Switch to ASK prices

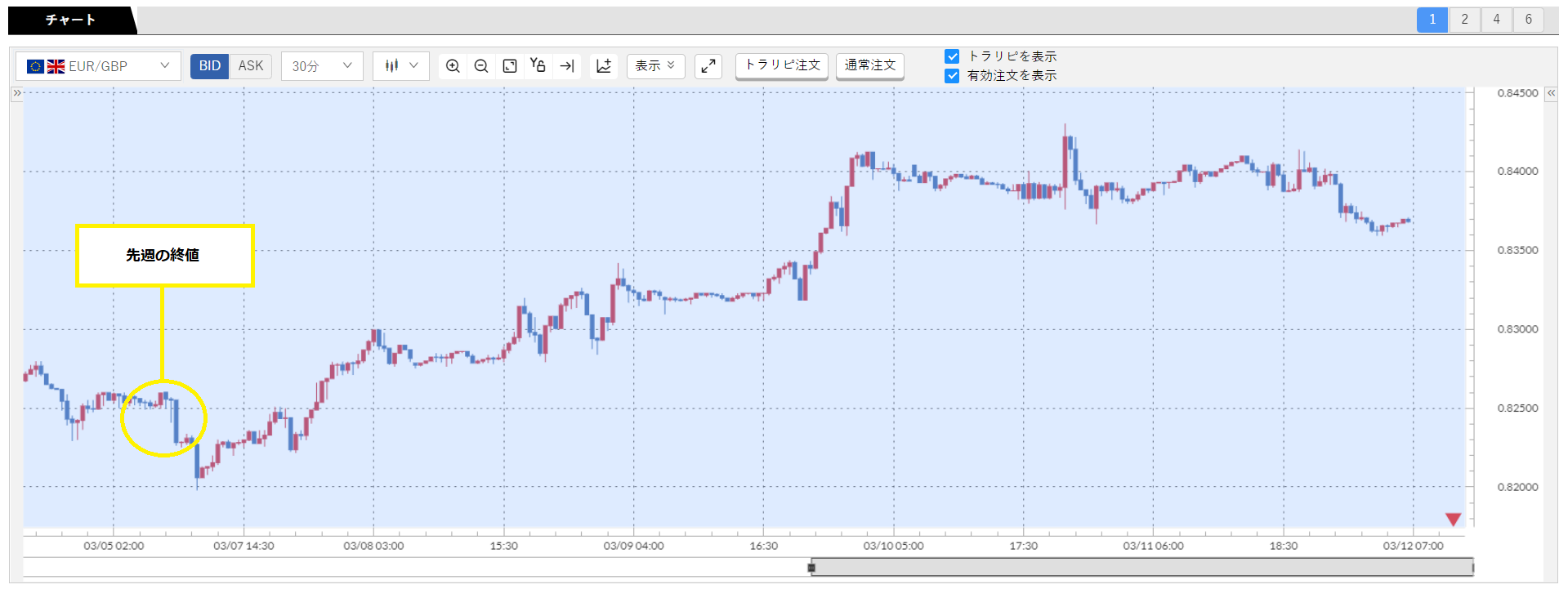point(251,66)
